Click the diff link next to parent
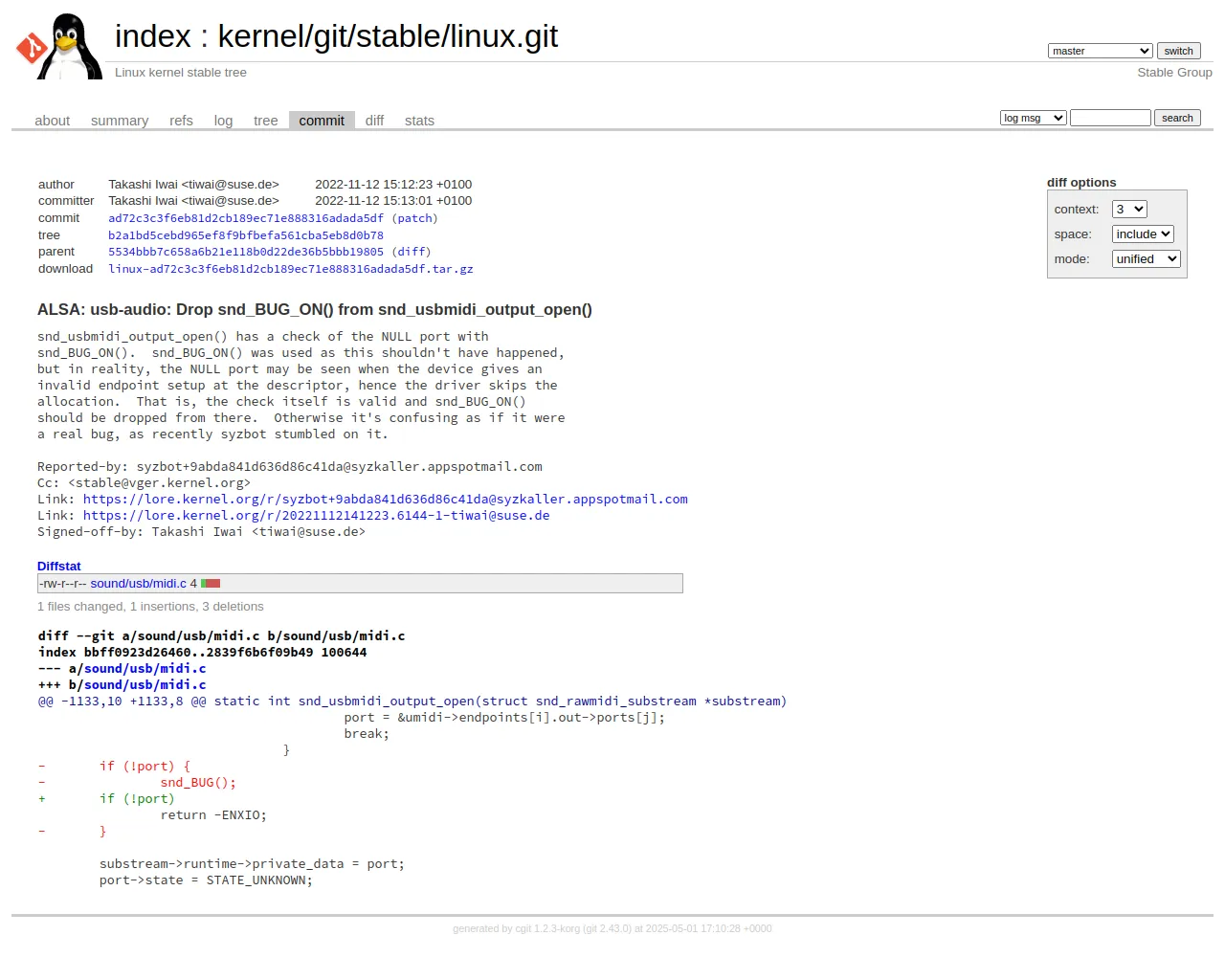This screenshot has width=1225, height=980. (413, 252)
